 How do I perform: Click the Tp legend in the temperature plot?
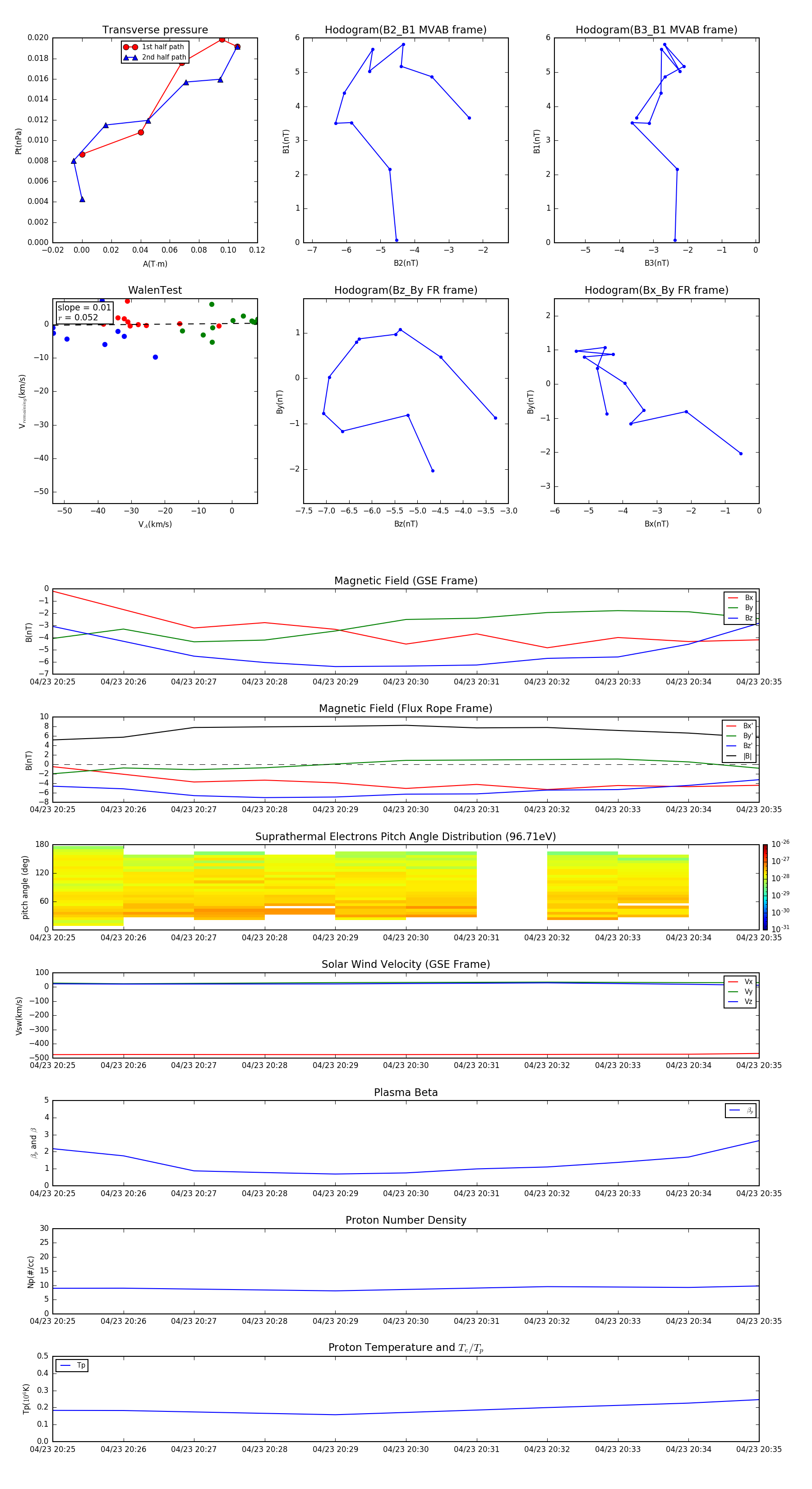(72, 1365)
